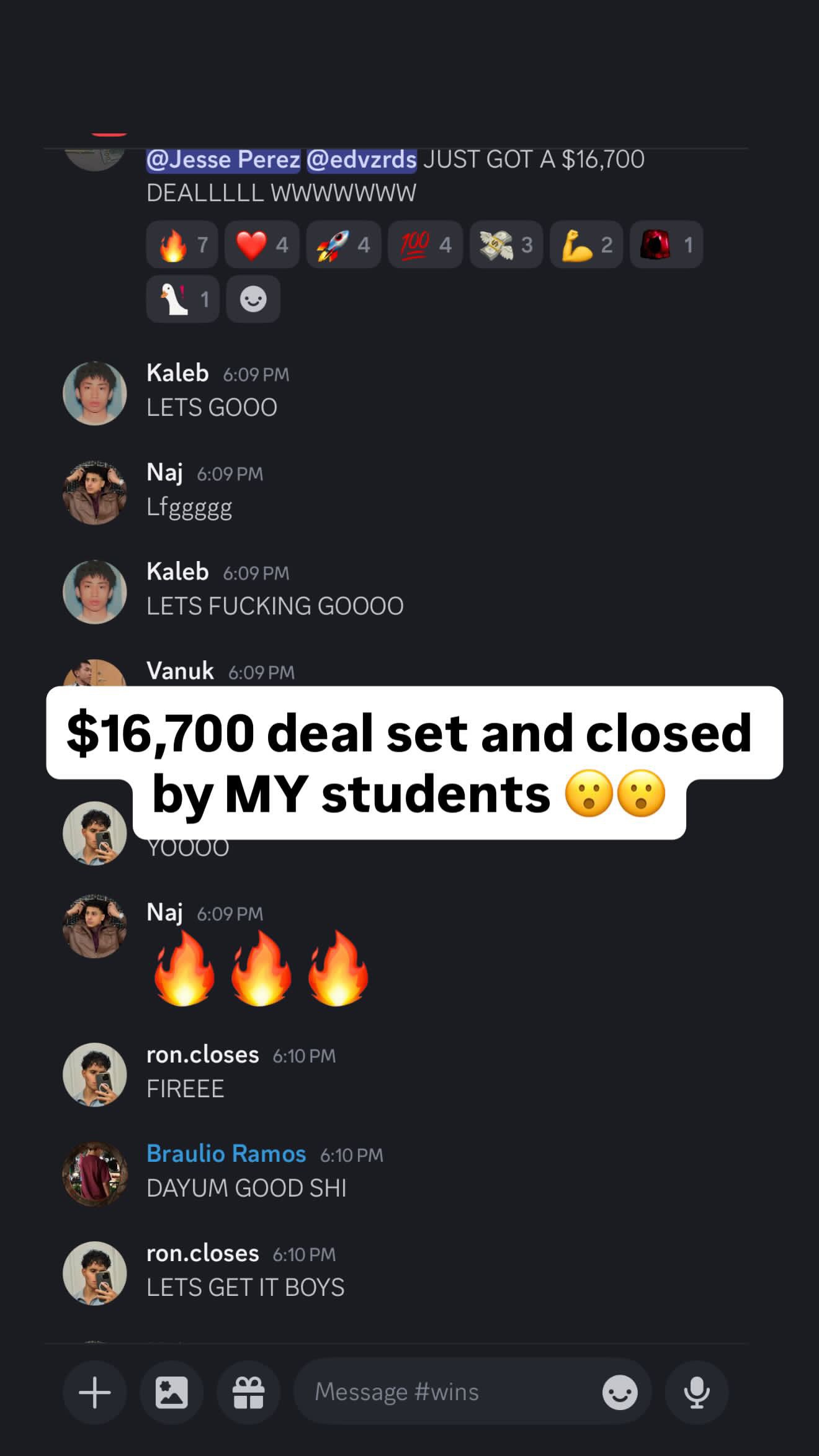Add a reaction with the smiley button

pos(253,299)
